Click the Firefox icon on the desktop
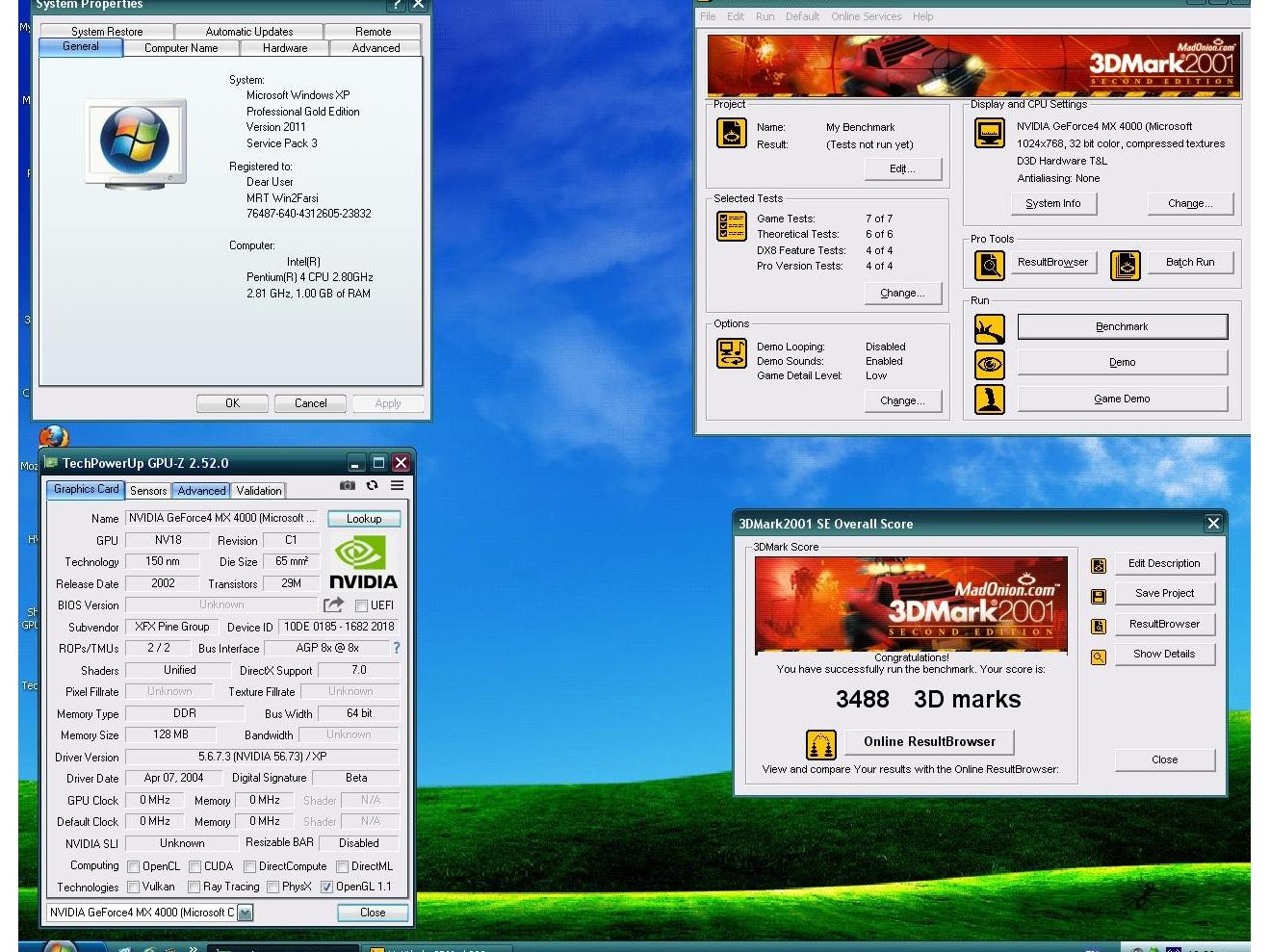 pos(54,438)
